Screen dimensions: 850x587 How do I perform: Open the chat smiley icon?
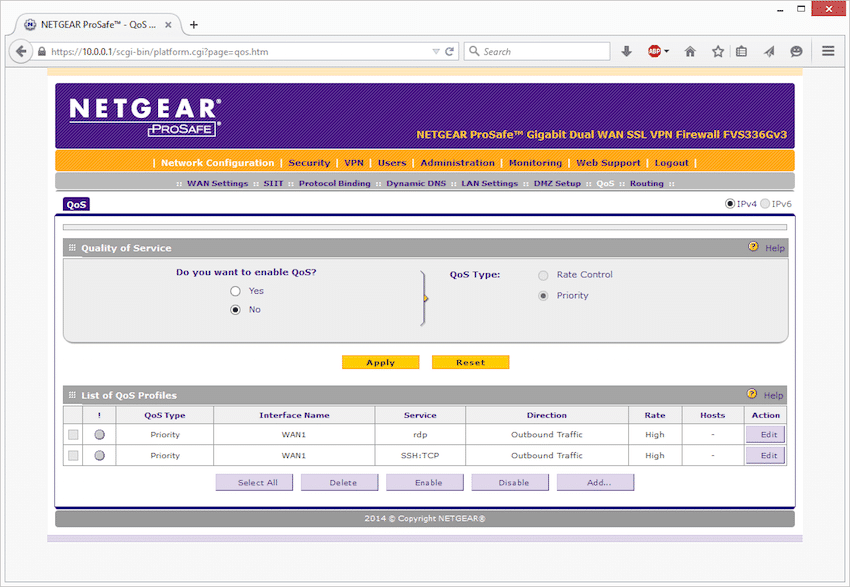point(796,51)
